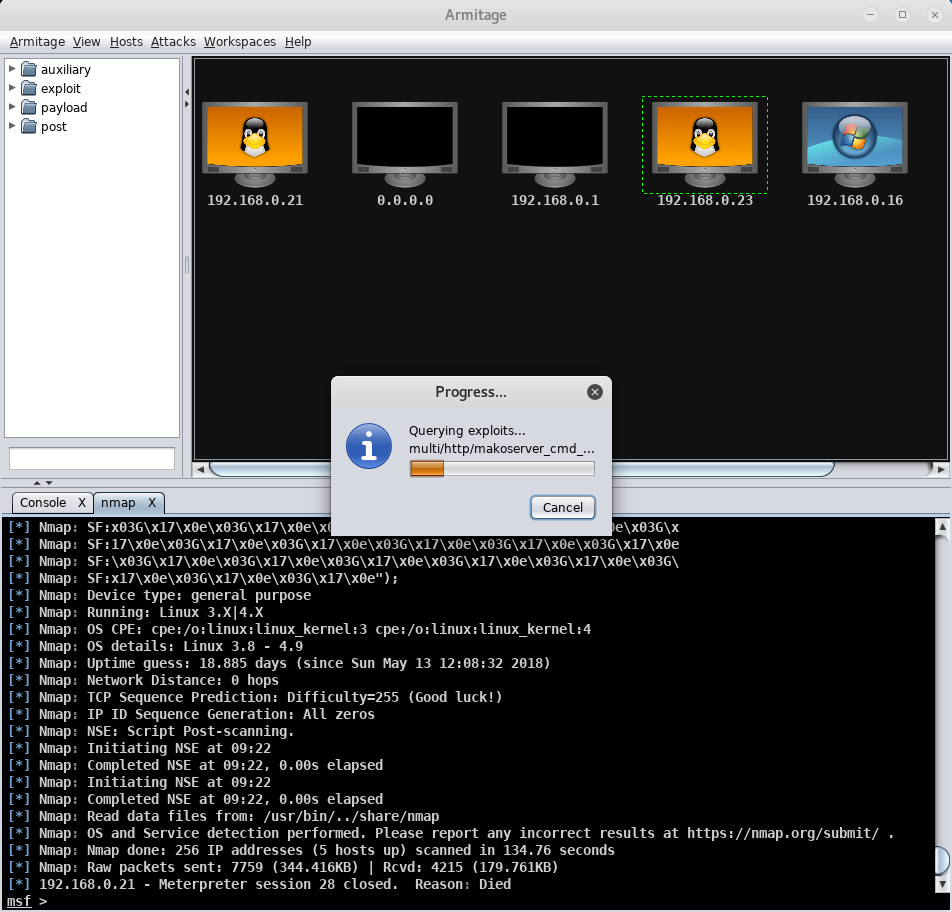This screenshot has width=952, height=912.
Task: Close the nmap tab
Action: click(152, 503)
